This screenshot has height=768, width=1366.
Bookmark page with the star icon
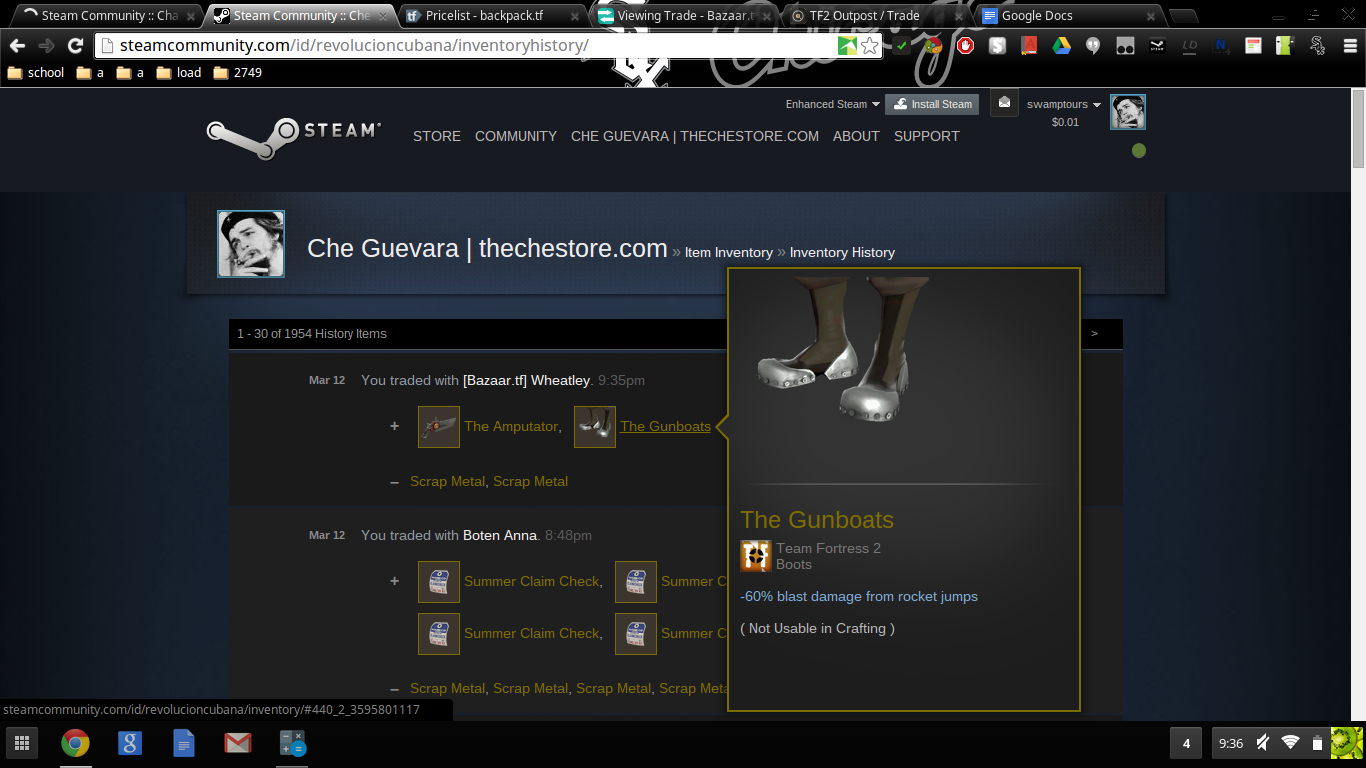870,46
